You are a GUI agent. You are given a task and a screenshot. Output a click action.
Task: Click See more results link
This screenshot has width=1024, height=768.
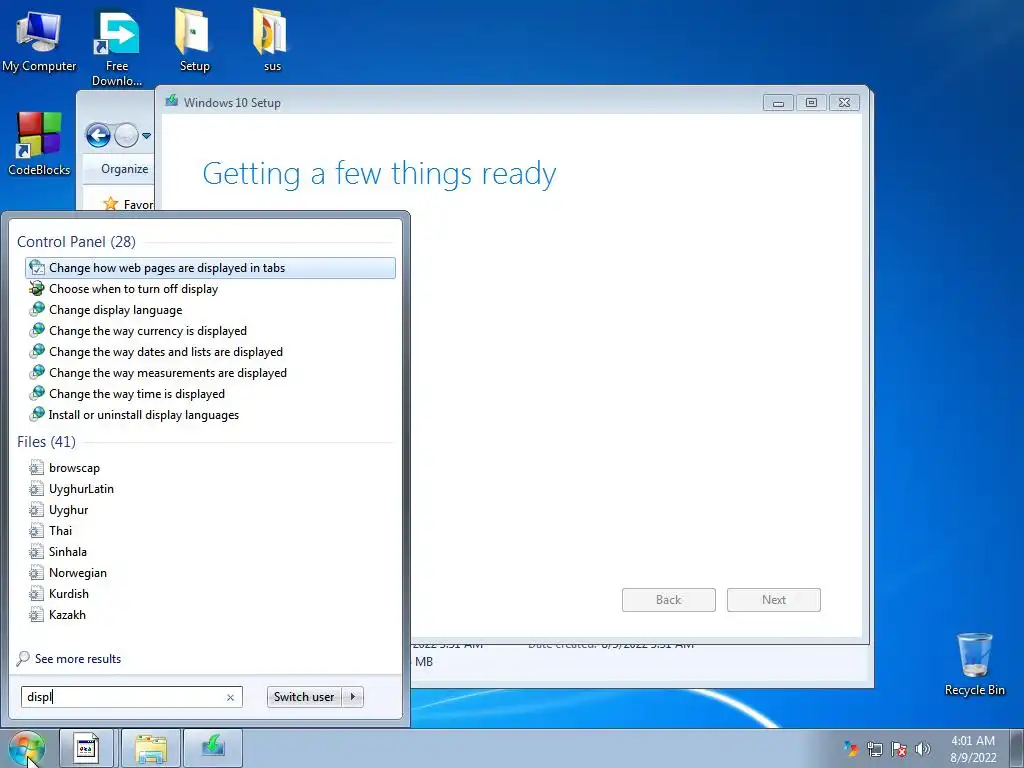78,659
